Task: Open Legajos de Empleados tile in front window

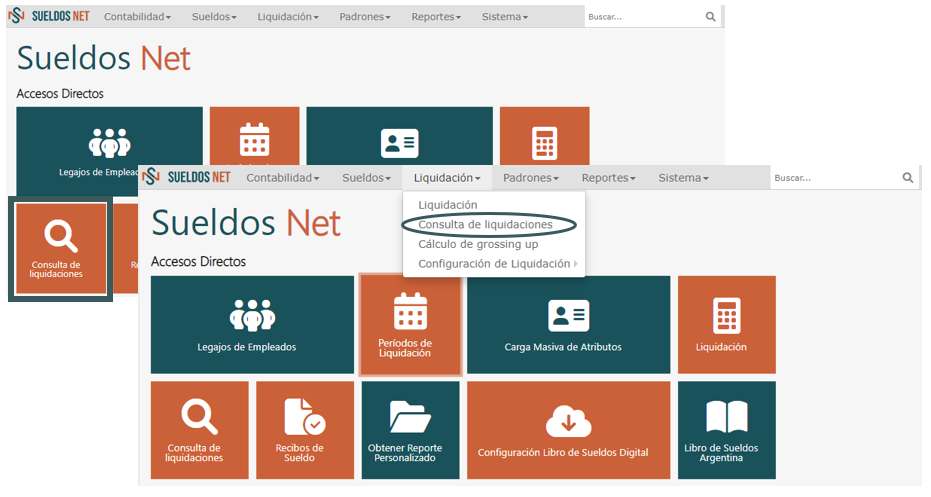Action: (252, 325)
